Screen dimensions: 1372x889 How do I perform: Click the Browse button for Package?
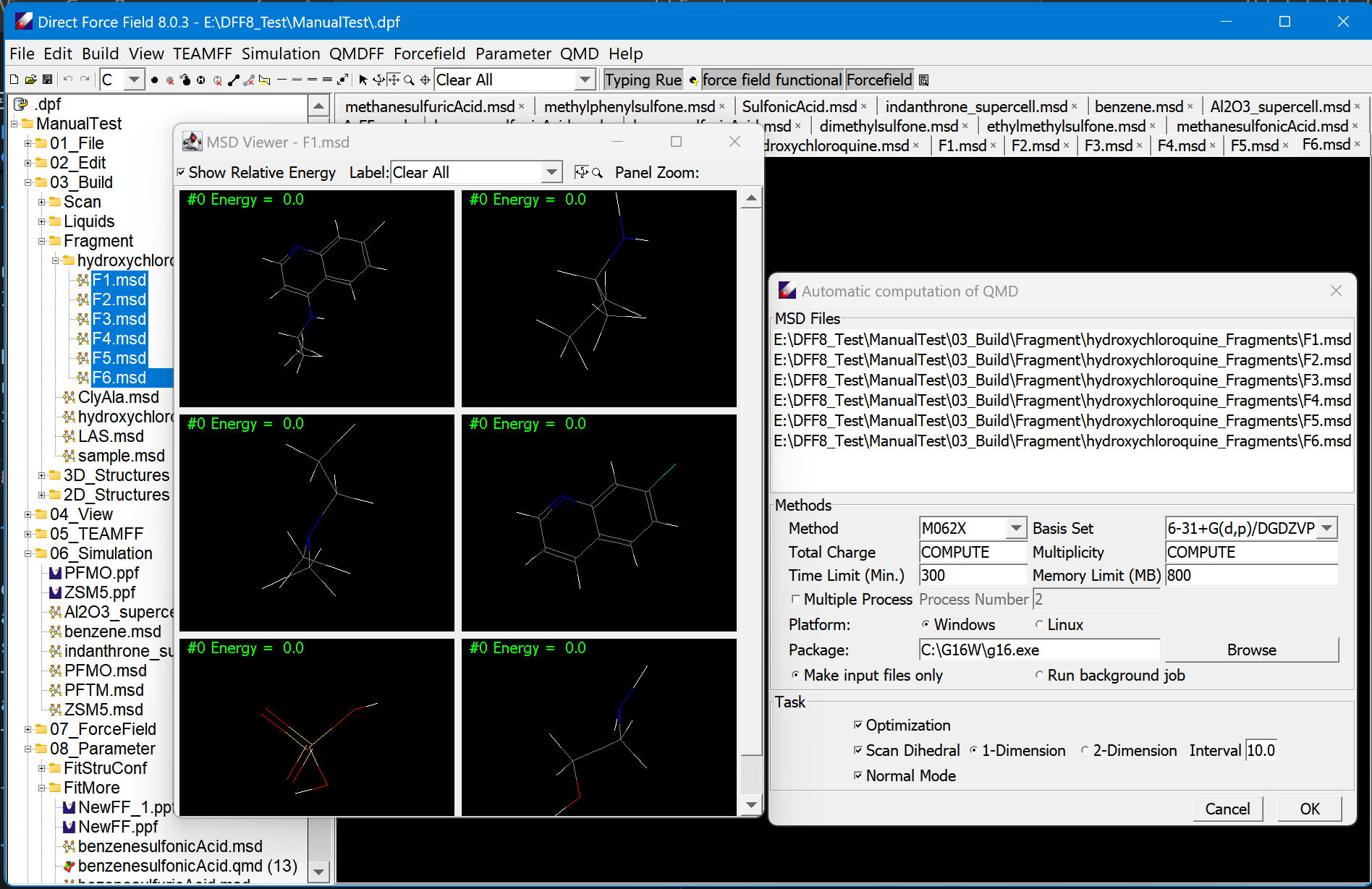[1251, 650]
